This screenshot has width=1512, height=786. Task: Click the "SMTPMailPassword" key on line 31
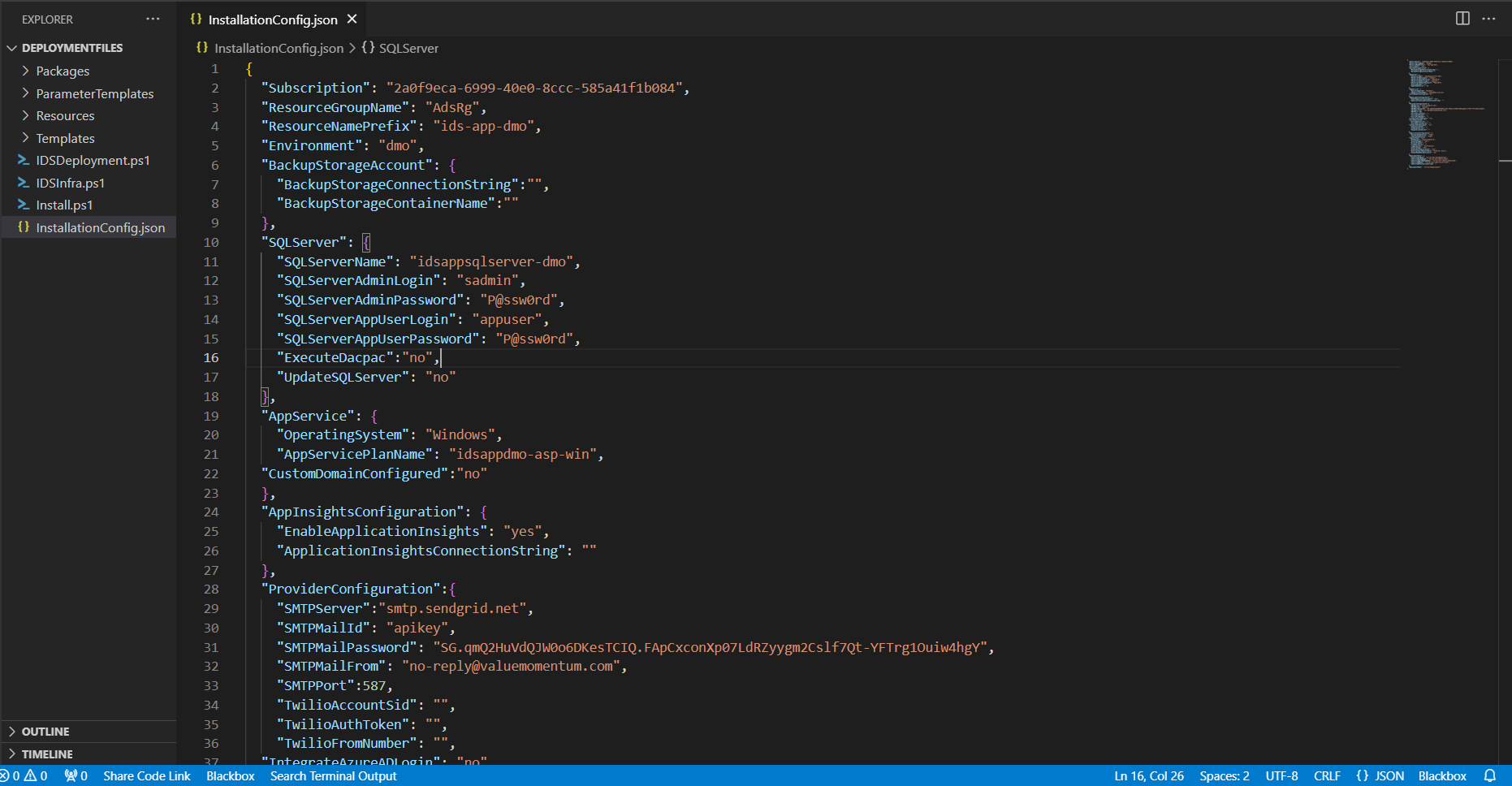click(x=347, y=647)
